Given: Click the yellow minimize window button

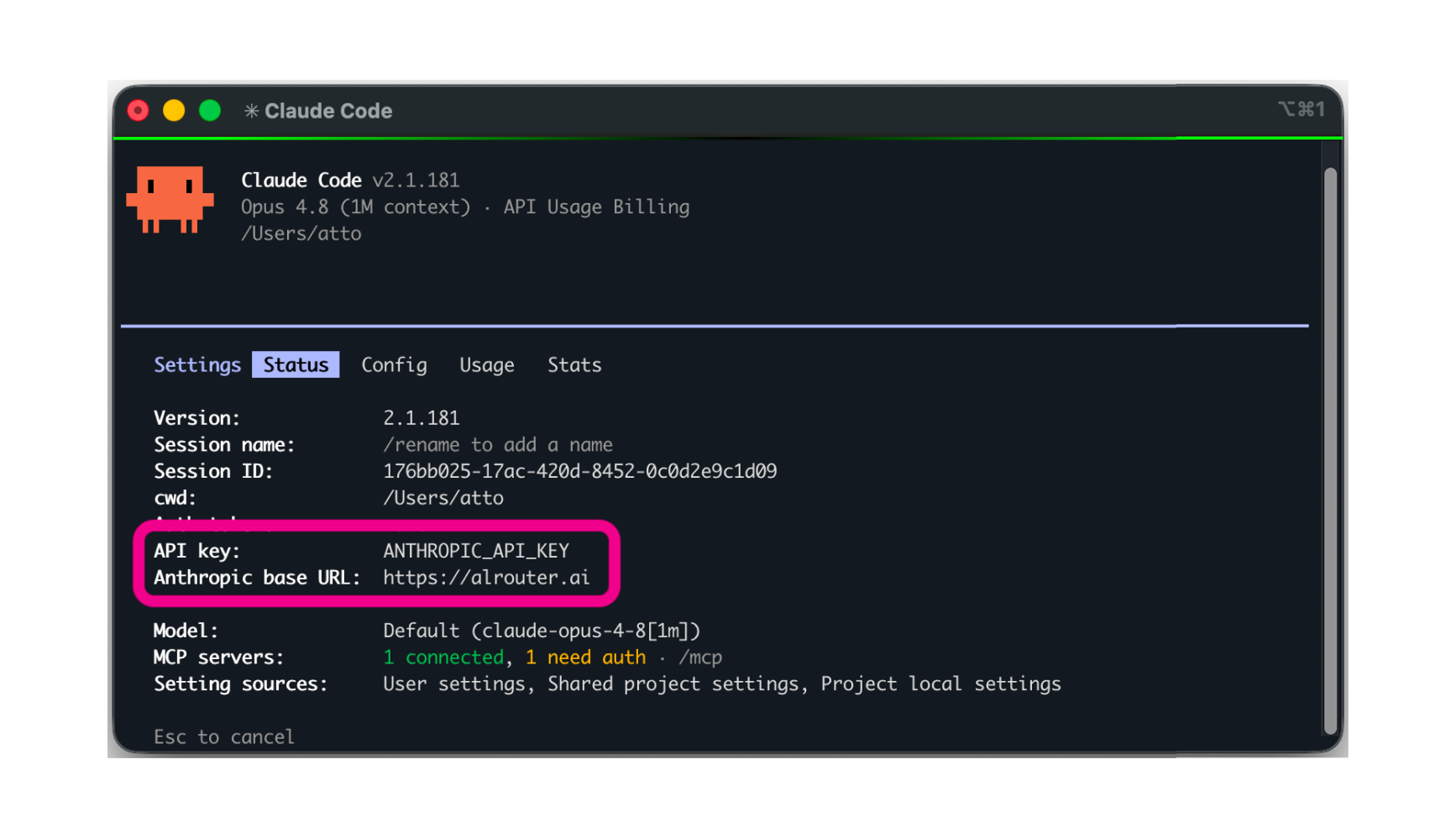Looking at the screenshot, I should (x=174, y=111).
